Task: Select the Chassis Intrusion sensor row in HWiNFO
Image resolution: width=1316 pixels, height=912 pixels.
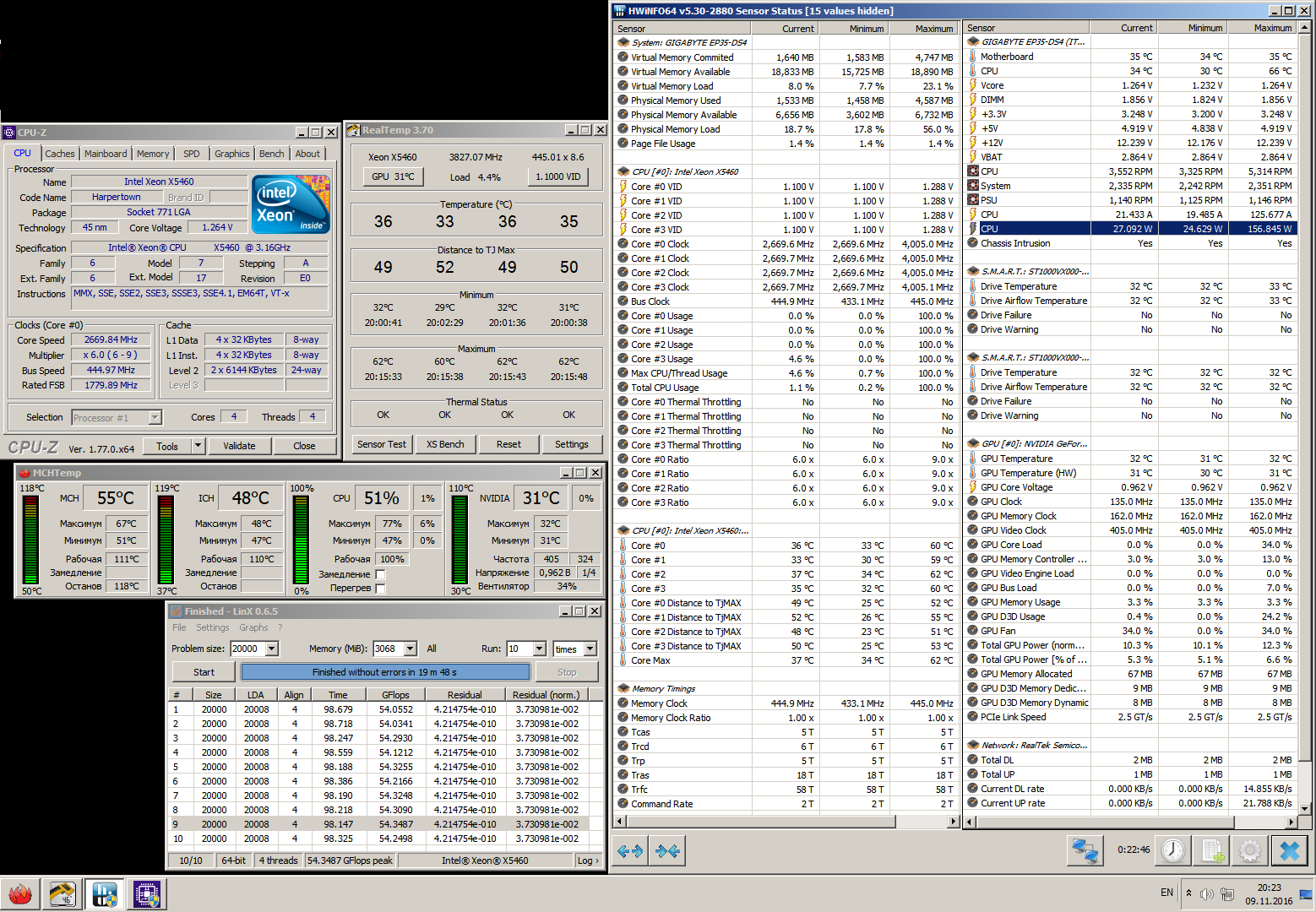Action: tap(1129, 243)
